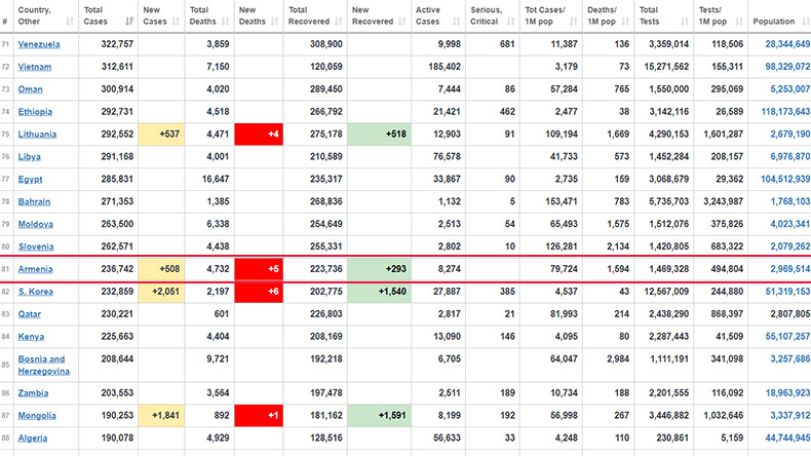The width and height of the screenshot is (811, 456).
Task: Click sort arrows in New Cases header
Action: point(176,22)
